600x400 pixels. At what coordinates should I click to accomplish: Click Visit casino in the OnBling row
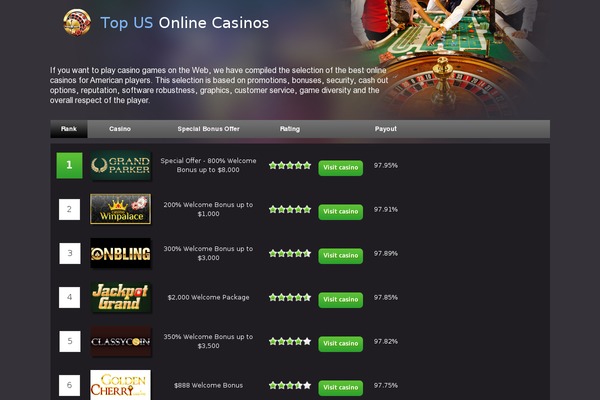pos(341,256)
